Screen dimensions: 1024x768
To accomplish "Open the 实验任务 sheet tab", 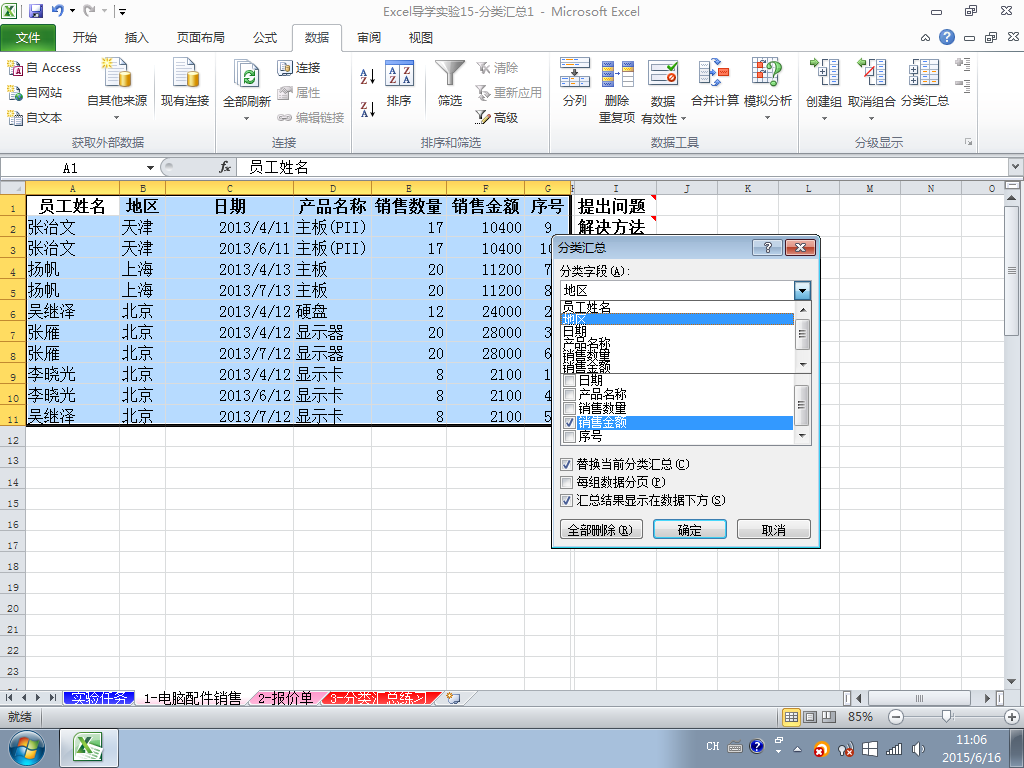I will [x=99, y=698].
